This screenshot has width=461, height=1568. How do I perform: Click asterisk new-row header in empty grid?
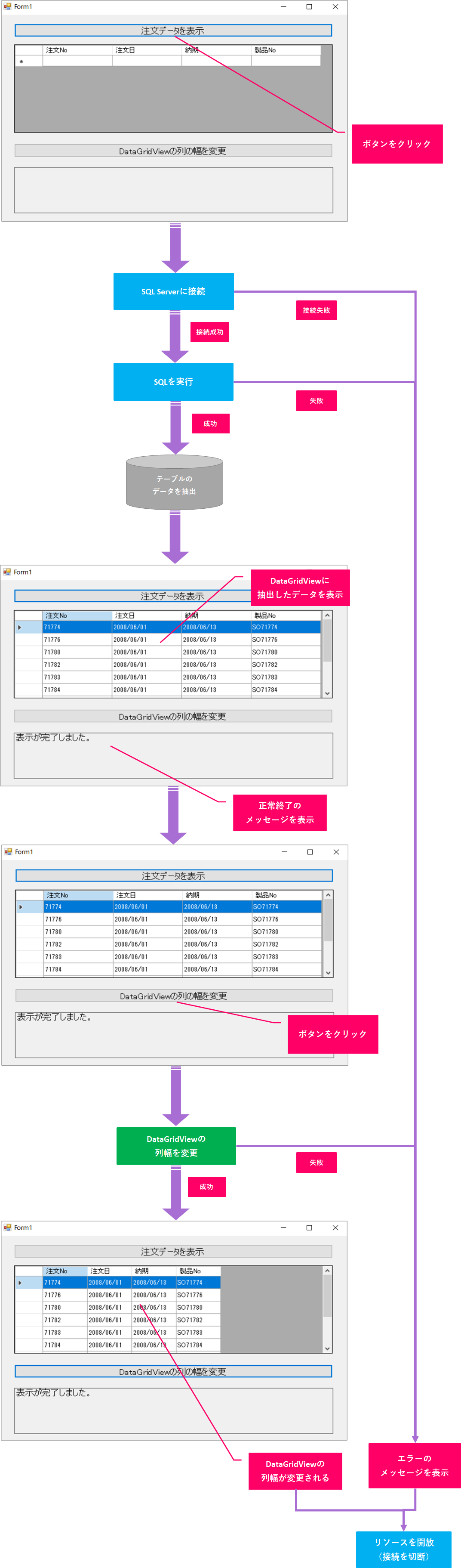click(x=28, y=61)
